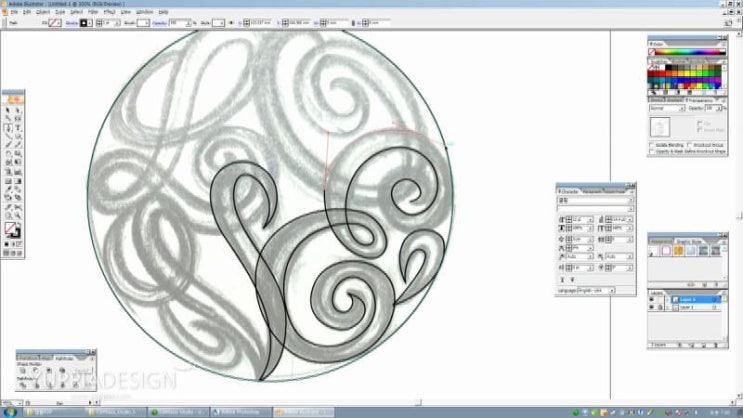
Task: Select the Type tool in toolbox
Action: pos(19,128)
